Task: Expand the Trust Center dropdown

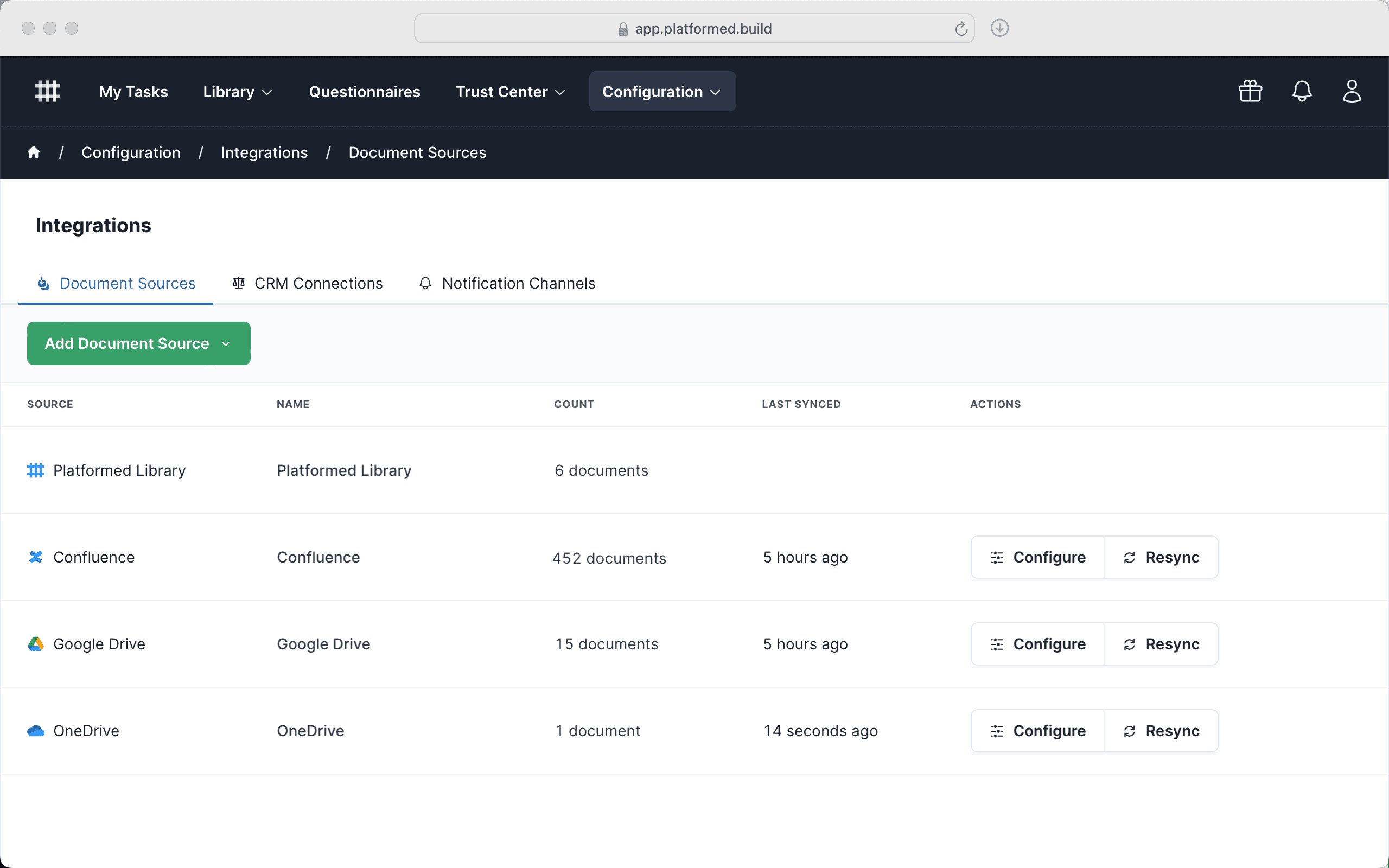Action: coord(510,92)
